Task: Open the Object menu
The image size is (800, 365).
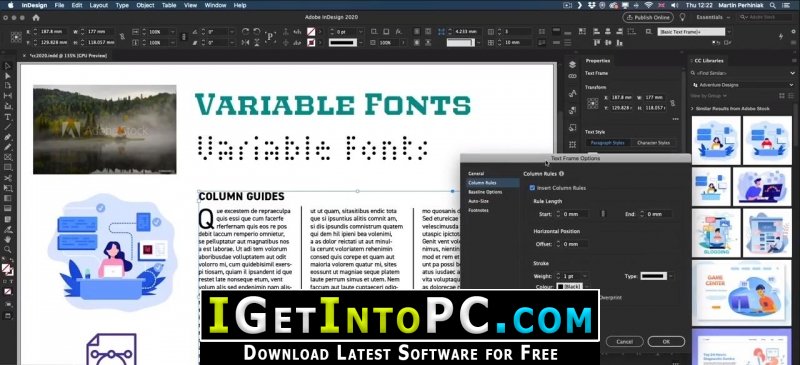Action: 145,5
